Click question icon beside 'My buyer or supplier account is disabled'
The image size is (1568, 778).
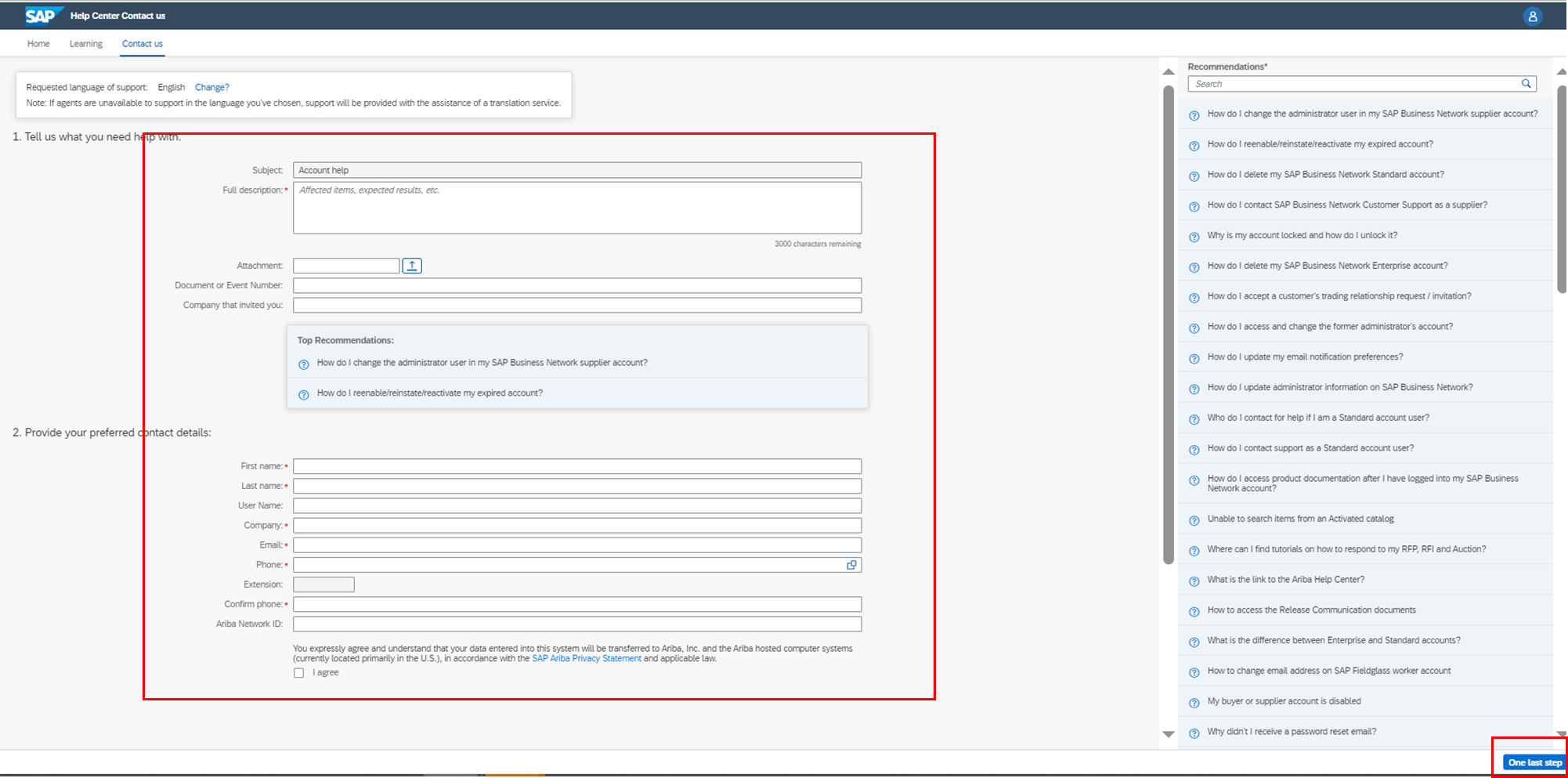click(x=1194, y=704)
